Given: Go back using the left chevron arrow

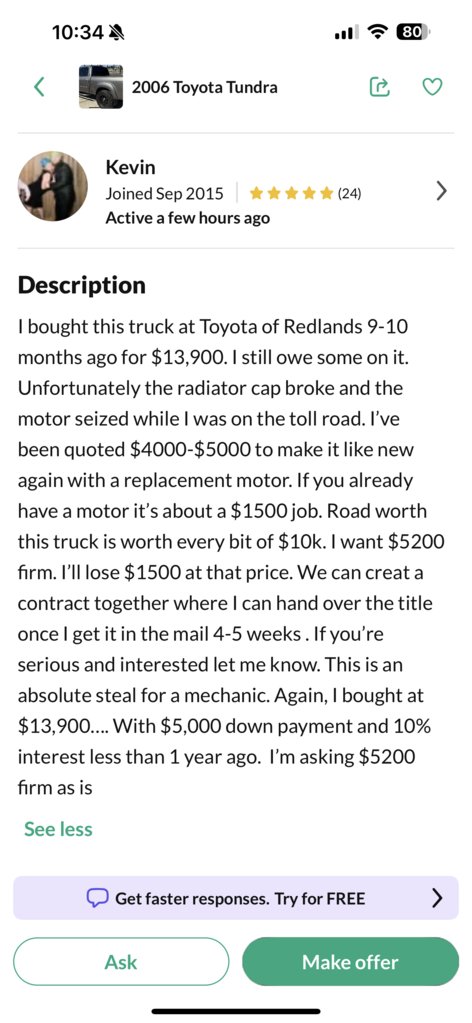Looking at the screenshot, I should point(40,87).
